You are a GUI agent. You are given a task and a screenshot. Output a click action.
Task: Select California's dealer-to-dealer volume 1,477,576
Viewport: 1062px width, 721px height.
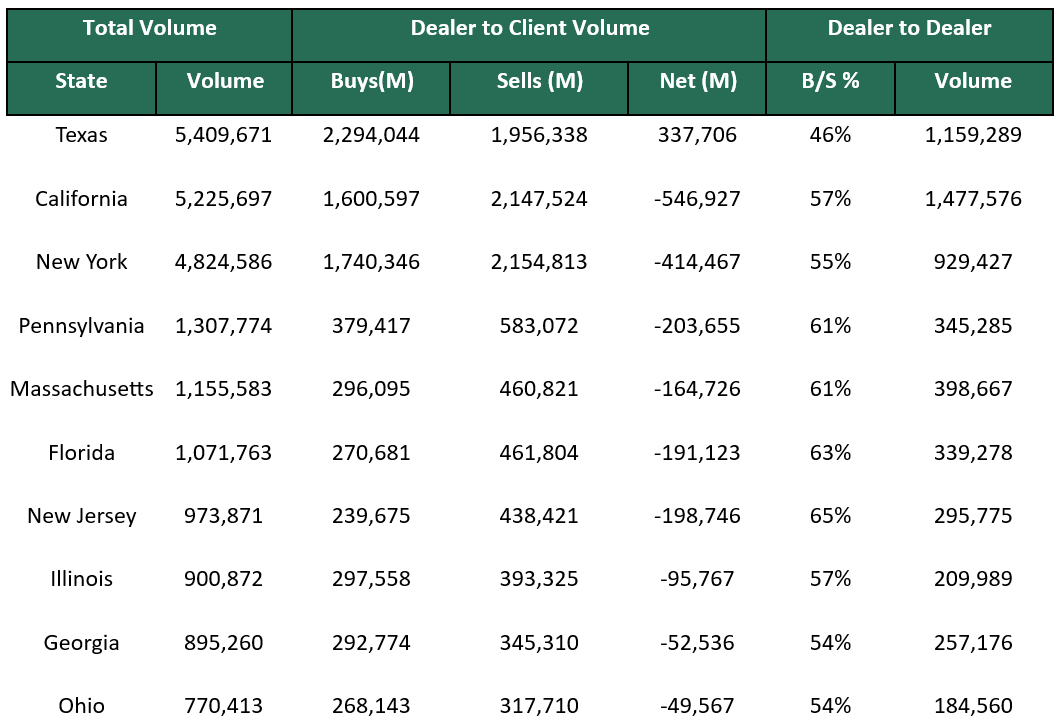click(973, 199)
